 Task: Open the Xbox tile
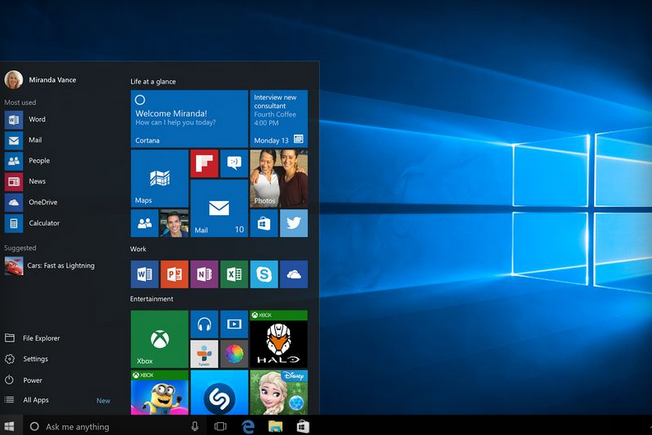(x=159, y=338)
